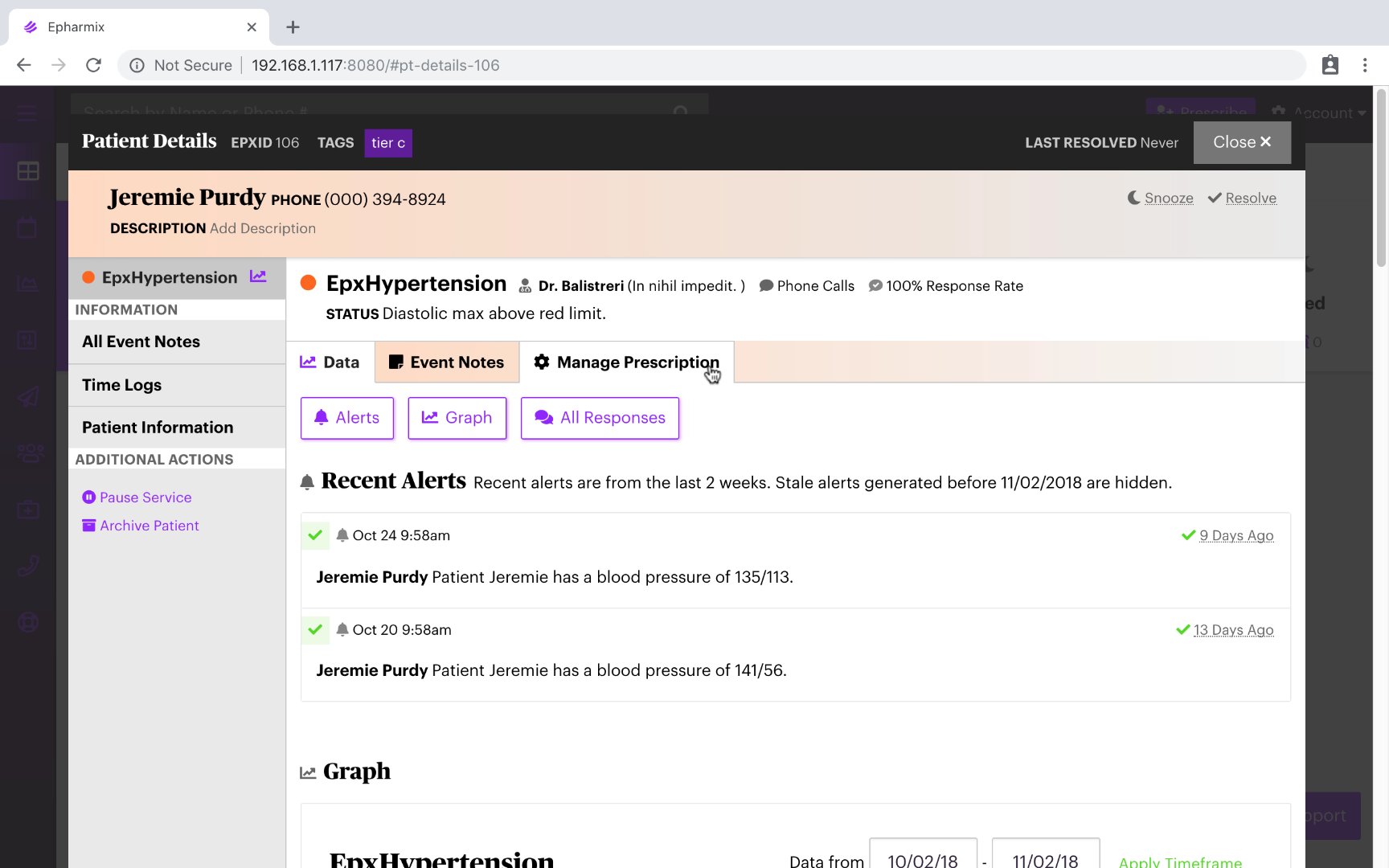Open Patient Information in sidebar
The width and height of the screenshot is (1389, 868).
pyautogui.click(x=177, y=428)
